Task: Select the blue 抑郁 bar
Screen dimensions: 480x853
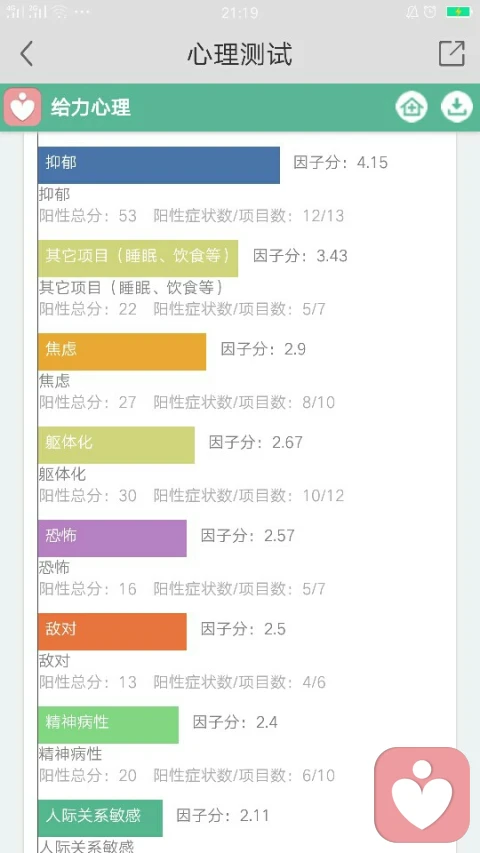Action: pyautogui.click(x=159, y=165)
